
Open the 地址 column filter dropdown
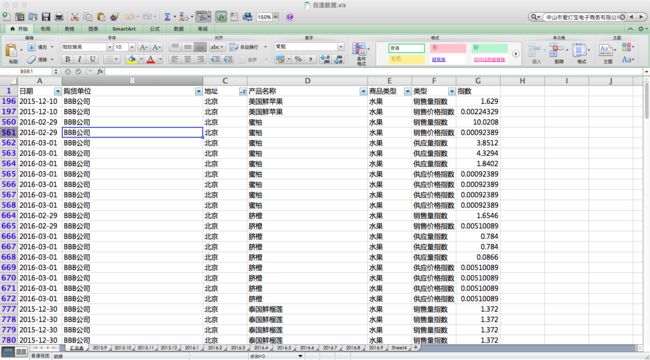click(243, 91)
